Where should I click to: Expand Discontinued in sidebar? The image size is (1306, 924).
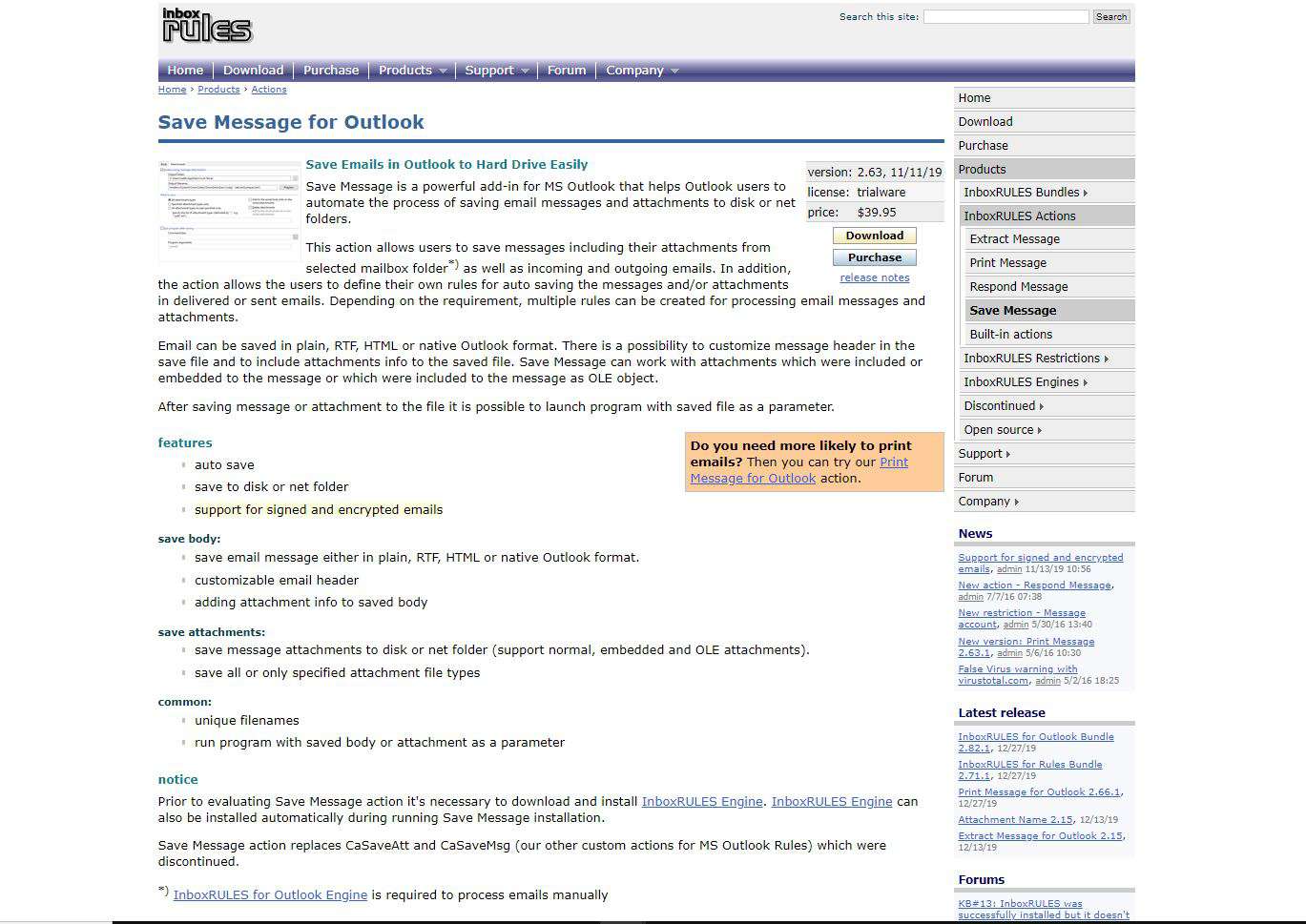(1047, 406)
